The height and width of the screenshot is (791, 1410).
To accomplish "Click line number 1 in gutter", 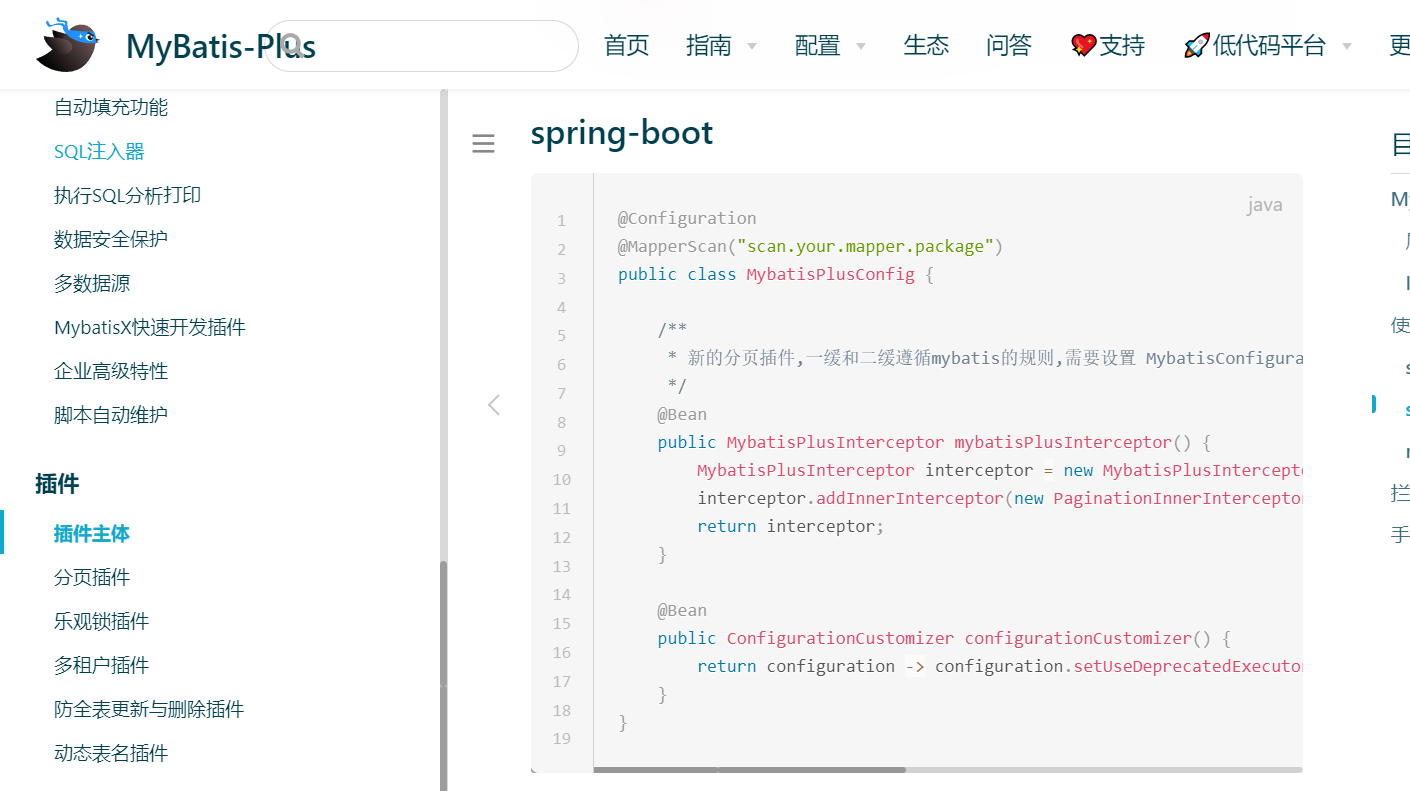I will 562,220.
